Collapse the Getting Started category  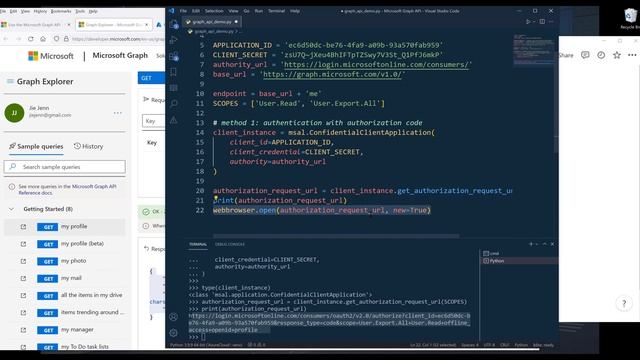click(11, 209)
